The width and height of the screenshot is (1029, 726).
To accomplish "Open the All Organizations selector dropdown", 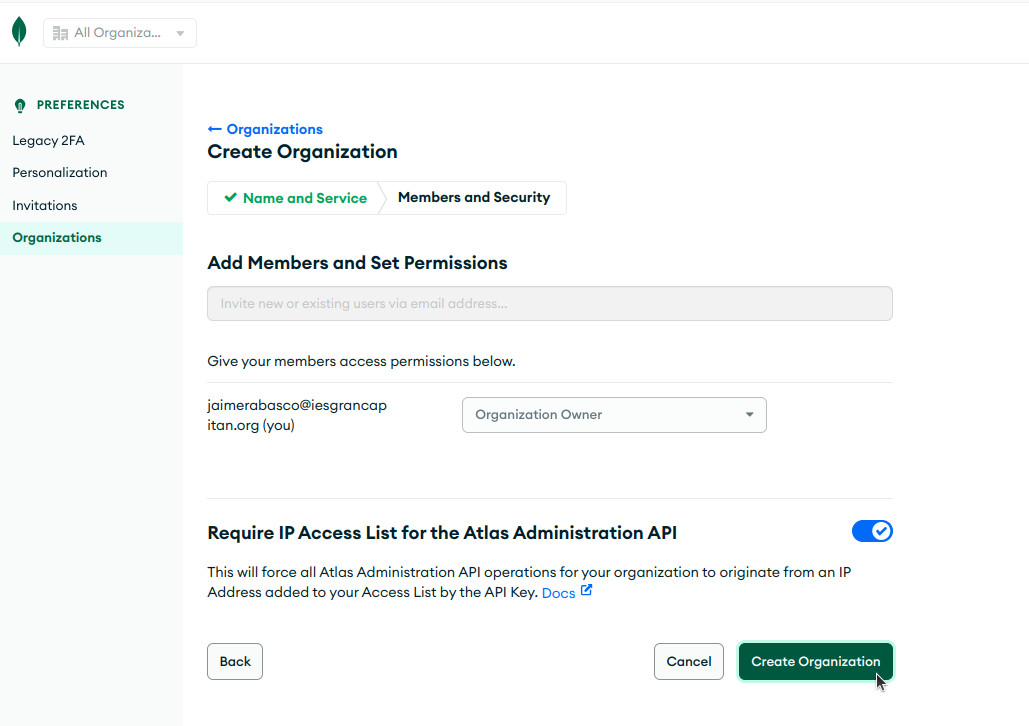I will [120, 33].
